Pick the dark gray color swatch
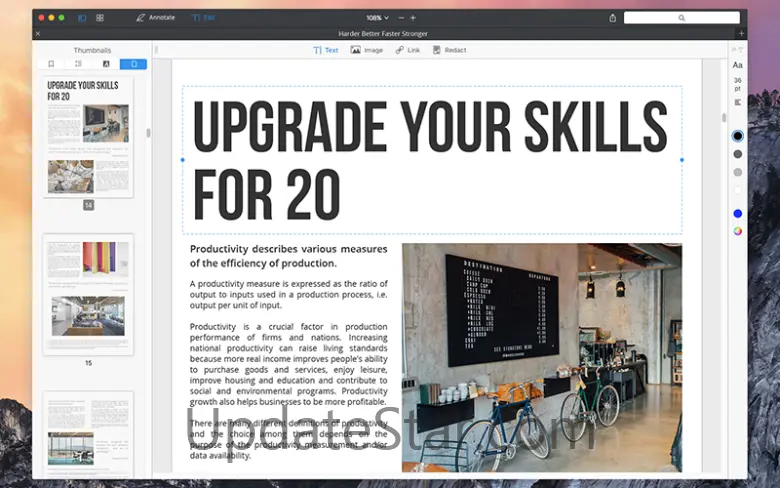 pos(737,154)
